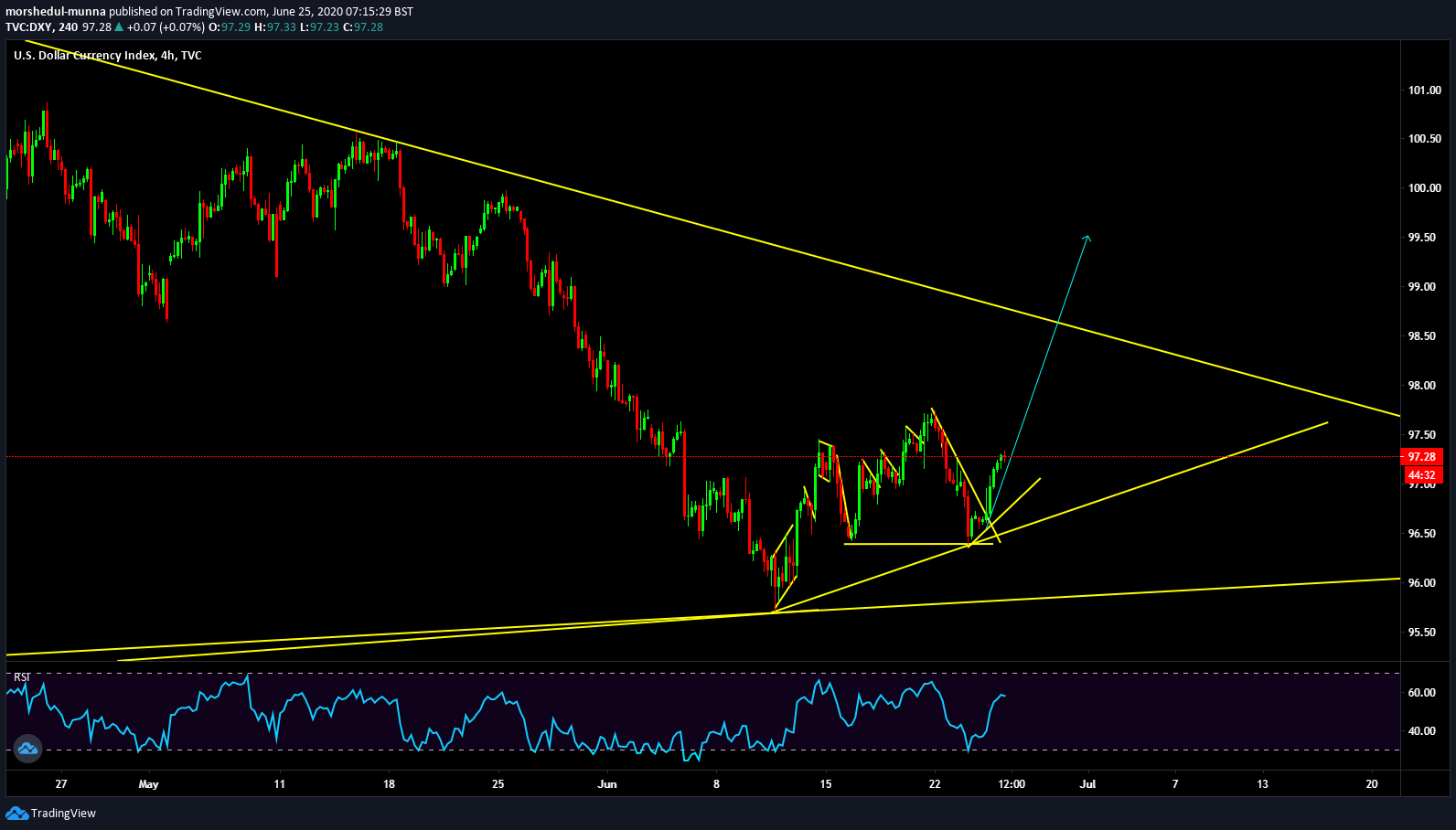The width and height of the screenshot is (1456, 830).
Task: Click the 98.50 price axis label
Action: tap(1421, 336)
